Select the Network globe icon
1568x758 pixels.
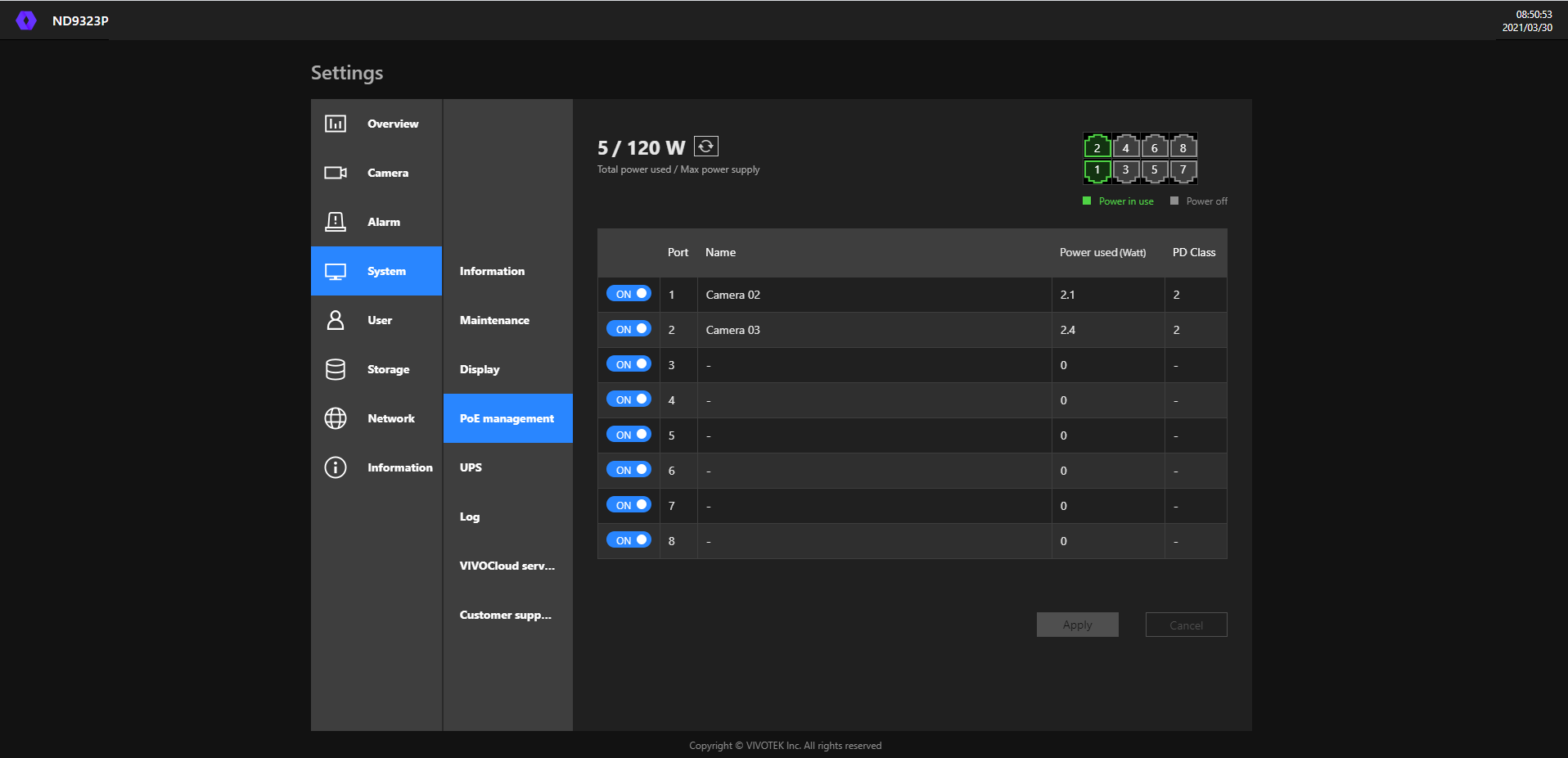coord(336,418)
